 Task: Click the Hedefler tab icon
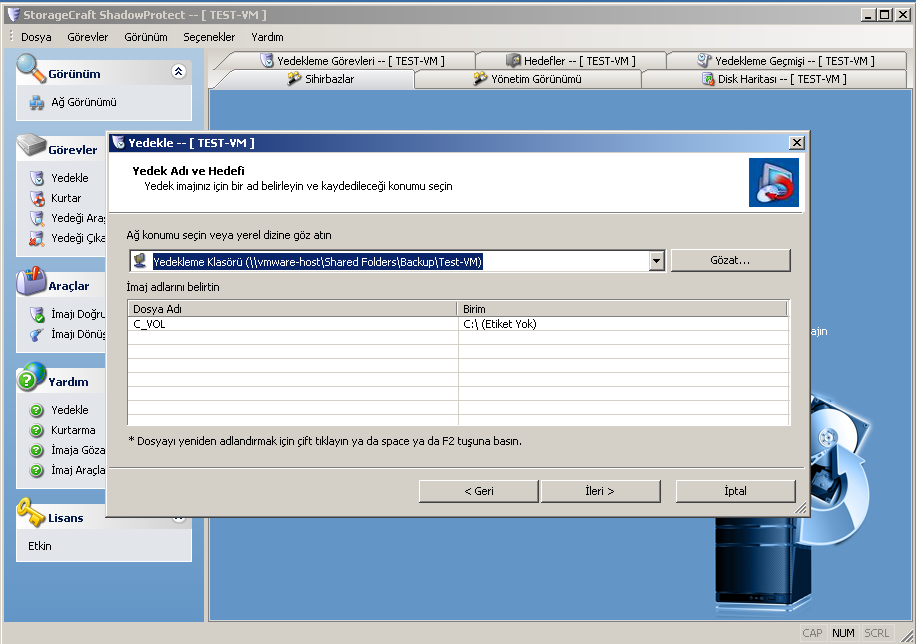(513, 60)
